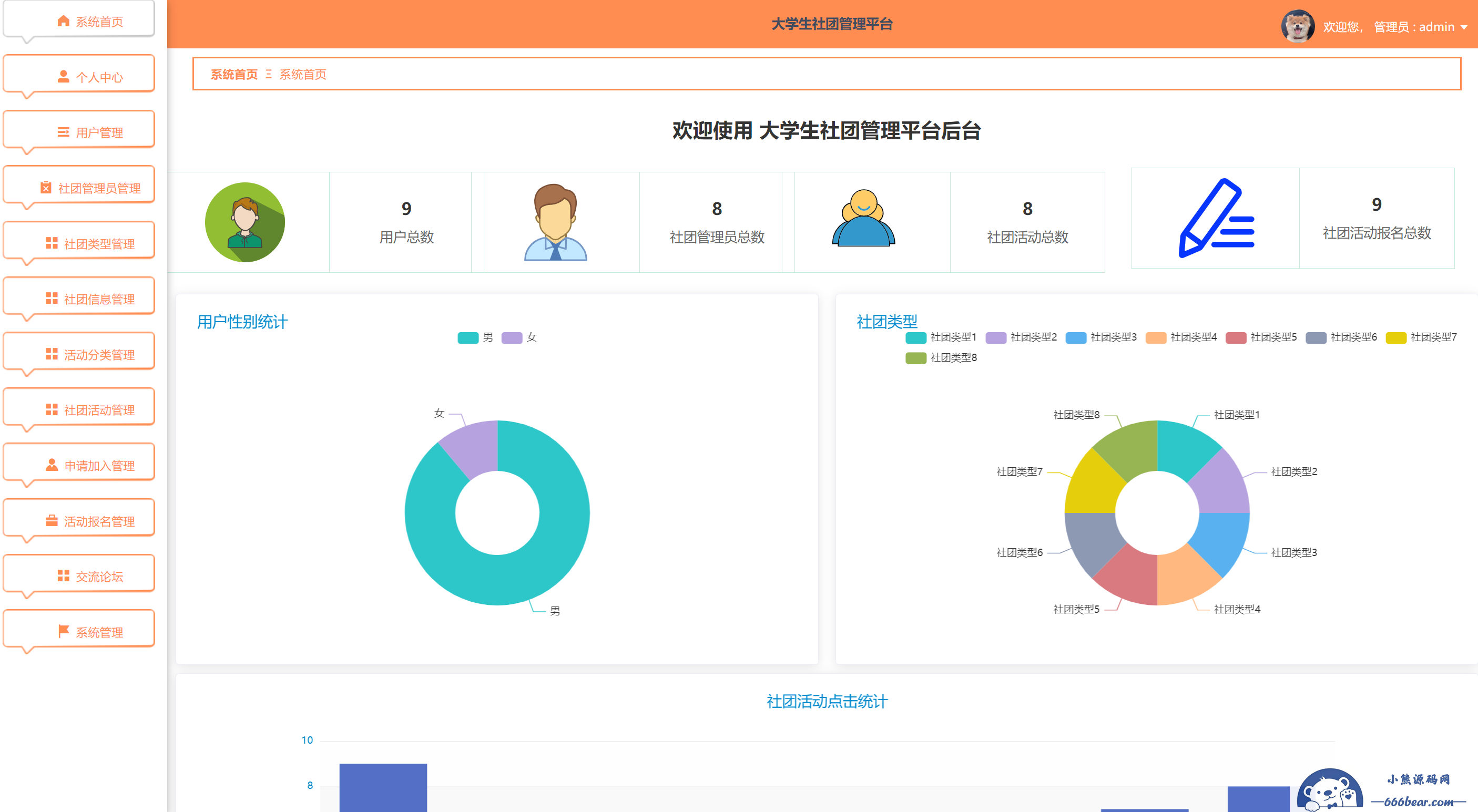Click the admin dog avatar picture
Screen dimensions: 1478x812
tap(1297, 26)
